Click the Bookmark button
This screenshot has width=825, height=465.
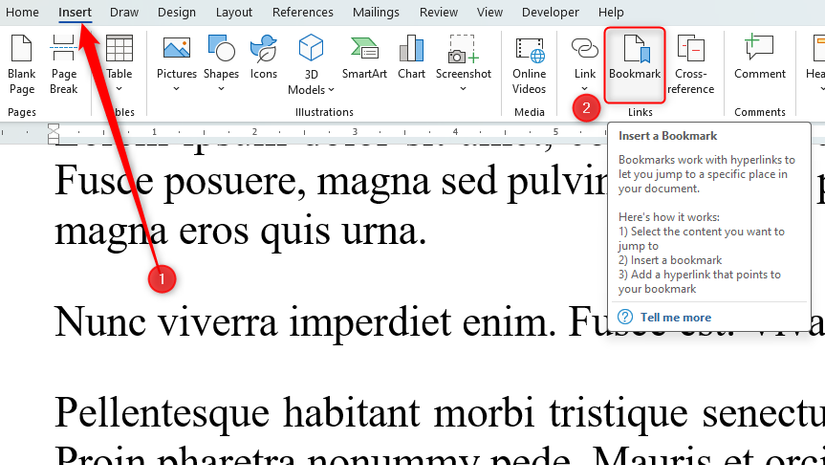click(x=635, y=60)
